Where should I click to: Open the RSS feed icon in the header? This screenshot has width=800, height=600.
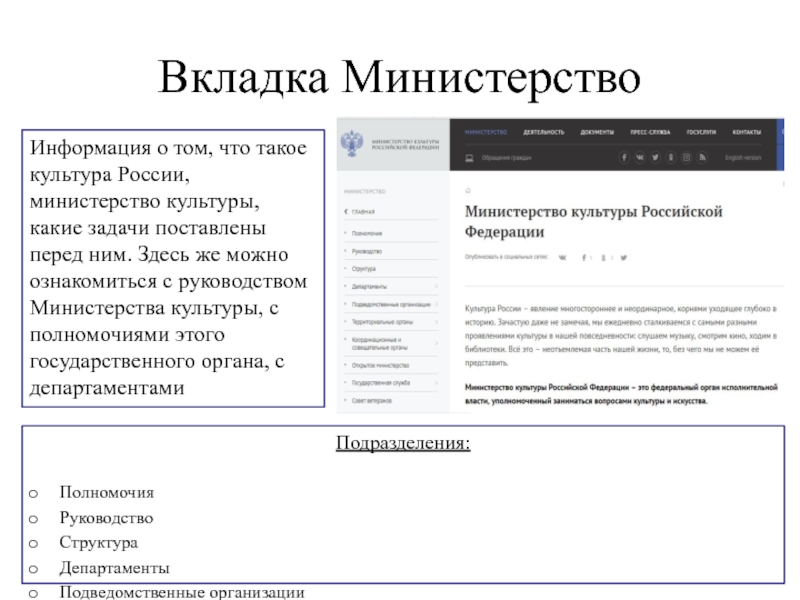click(702, 157)
